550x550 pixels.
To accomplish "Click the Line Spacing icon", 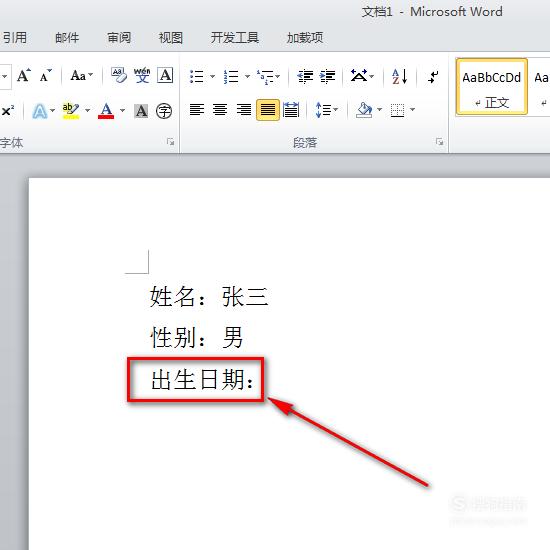I will tap(323, 110).
